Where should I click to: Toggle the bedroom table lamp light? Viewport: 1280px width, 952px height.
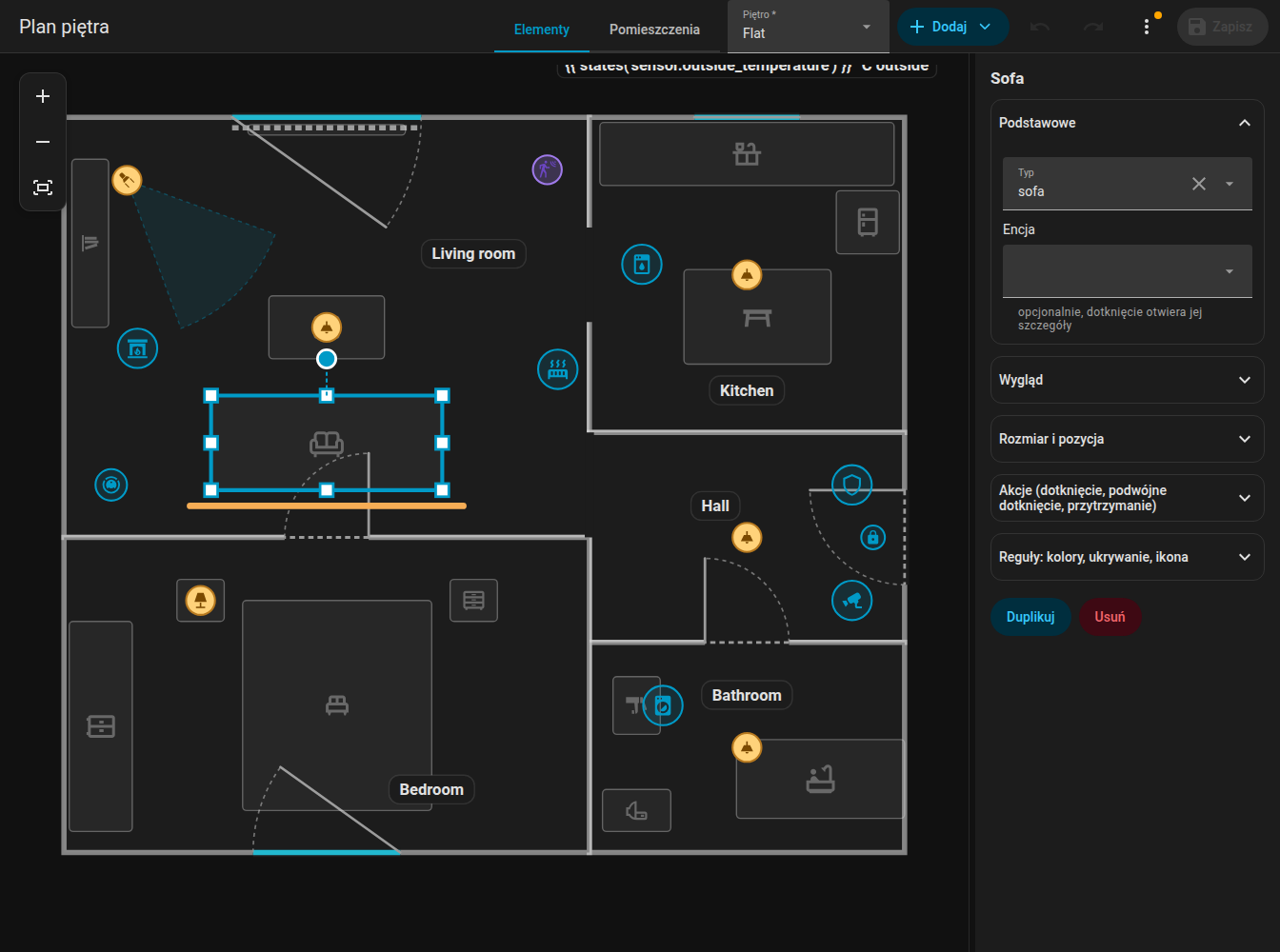point(200,601)
